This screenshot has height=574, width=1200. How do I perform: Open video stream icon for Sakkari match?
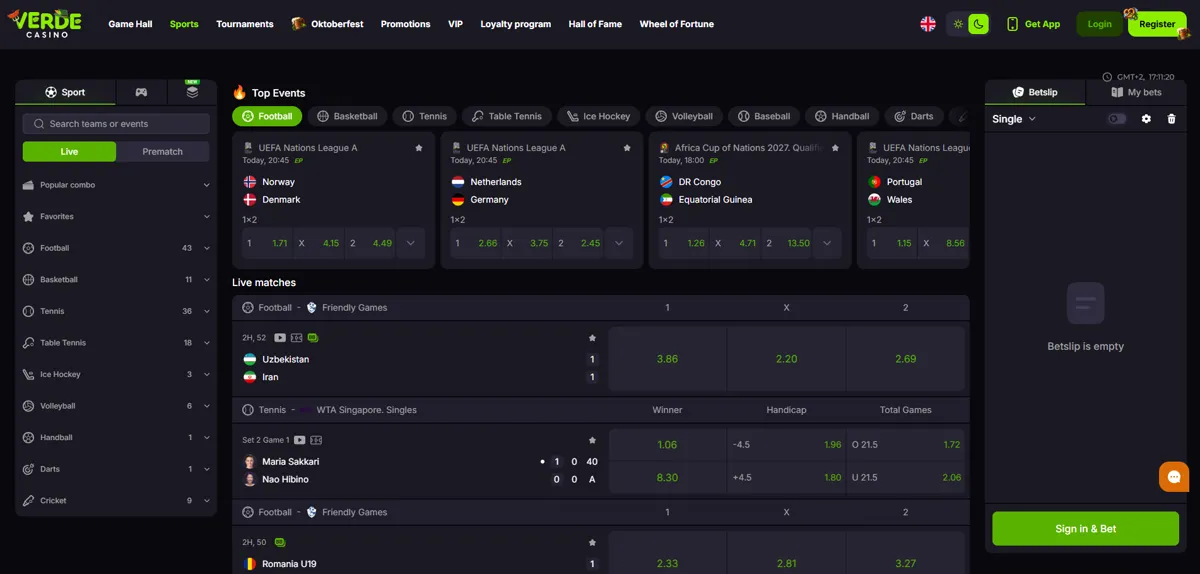300,440
